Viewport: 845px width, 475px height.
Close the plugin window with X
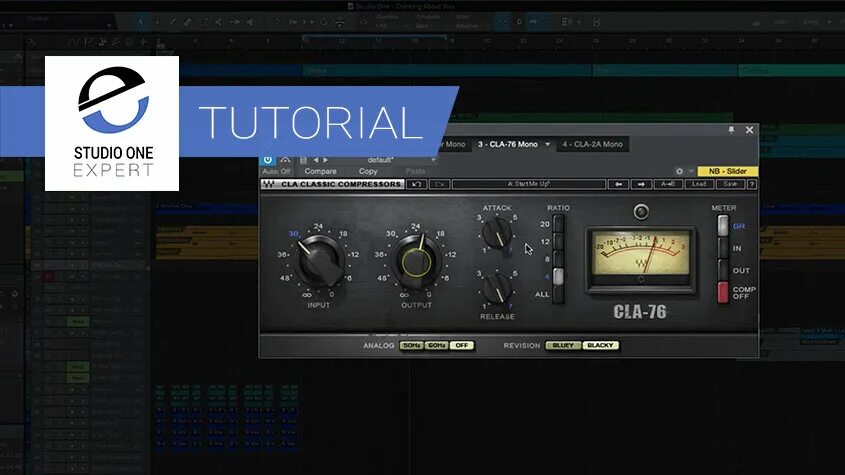pyautogui.click(x=749, y=130)
